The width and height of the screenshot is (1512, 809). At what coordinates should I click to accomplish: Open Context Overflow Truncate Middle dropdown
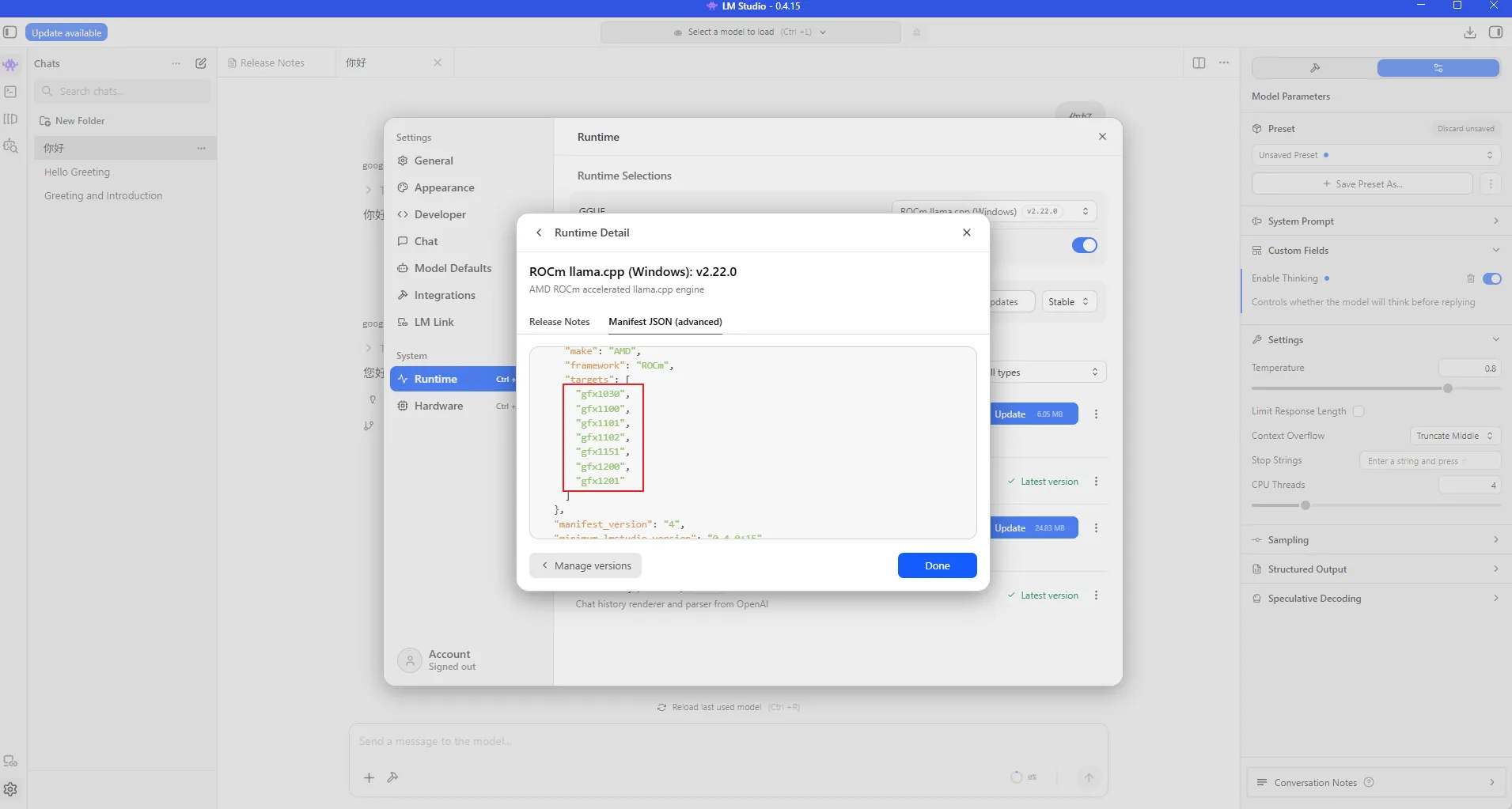[x=1455, y=436]
